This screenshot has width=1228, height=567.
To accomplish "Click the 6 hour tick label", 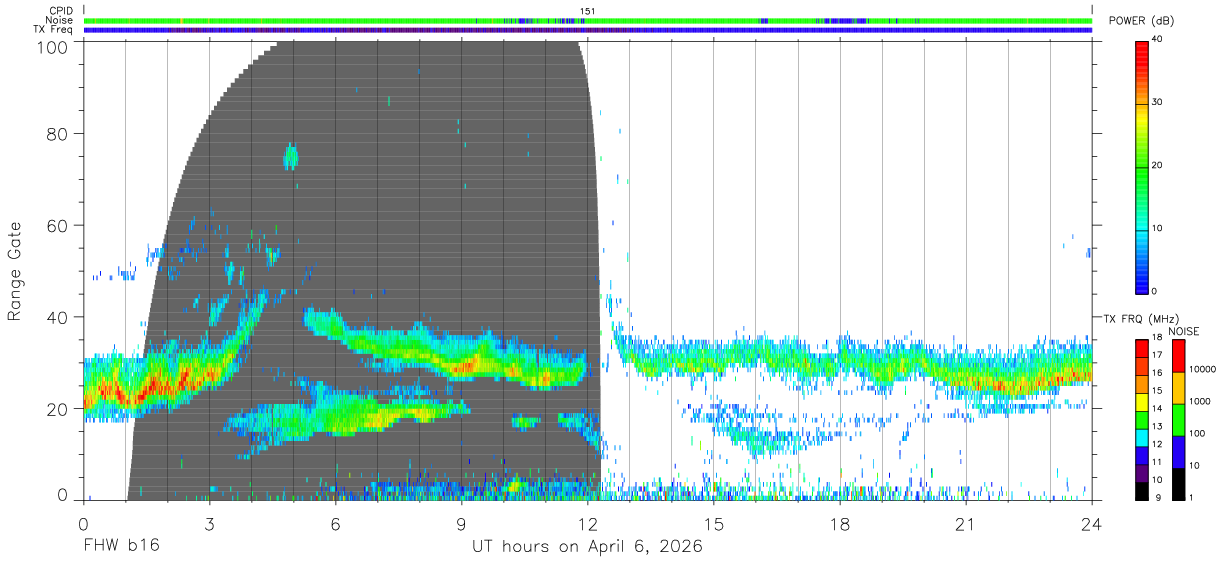I will [335, 524].
